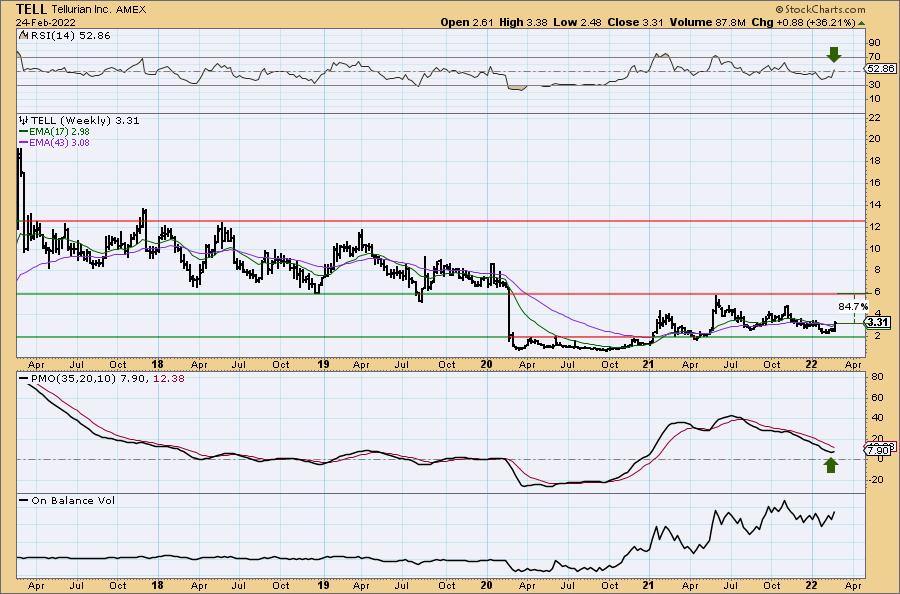The width and height of the screenshot is (900, 594).
Task: Click the green up triangle beside Chg
Action: point(862,23)
